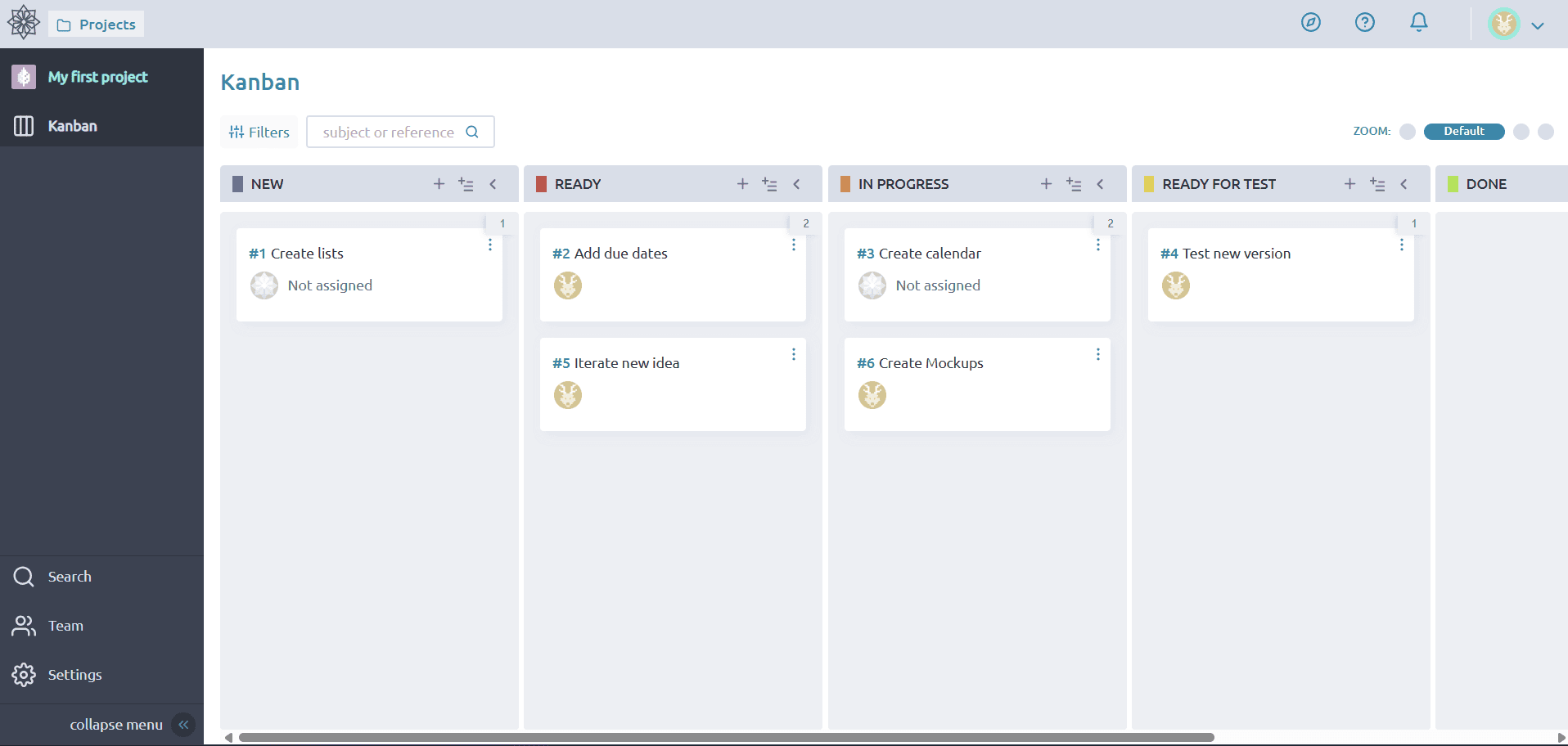Open options menu for card #5 Iterate new idea
Viewport: 1568px width, 746px height.
[x=793, y=354]
